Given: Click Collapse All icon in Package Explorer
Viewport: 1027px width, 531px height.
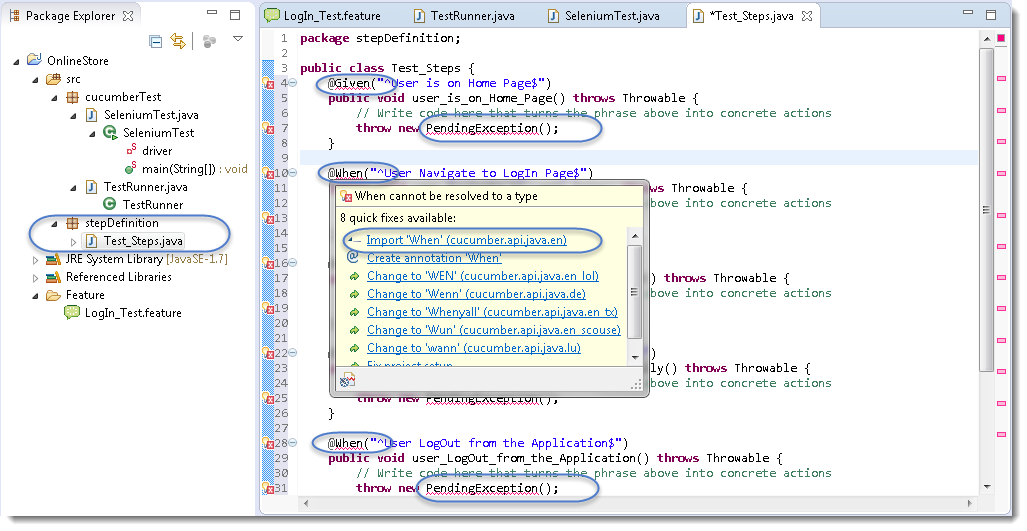Looking at the screenshot, I should [x=156, y=42].
